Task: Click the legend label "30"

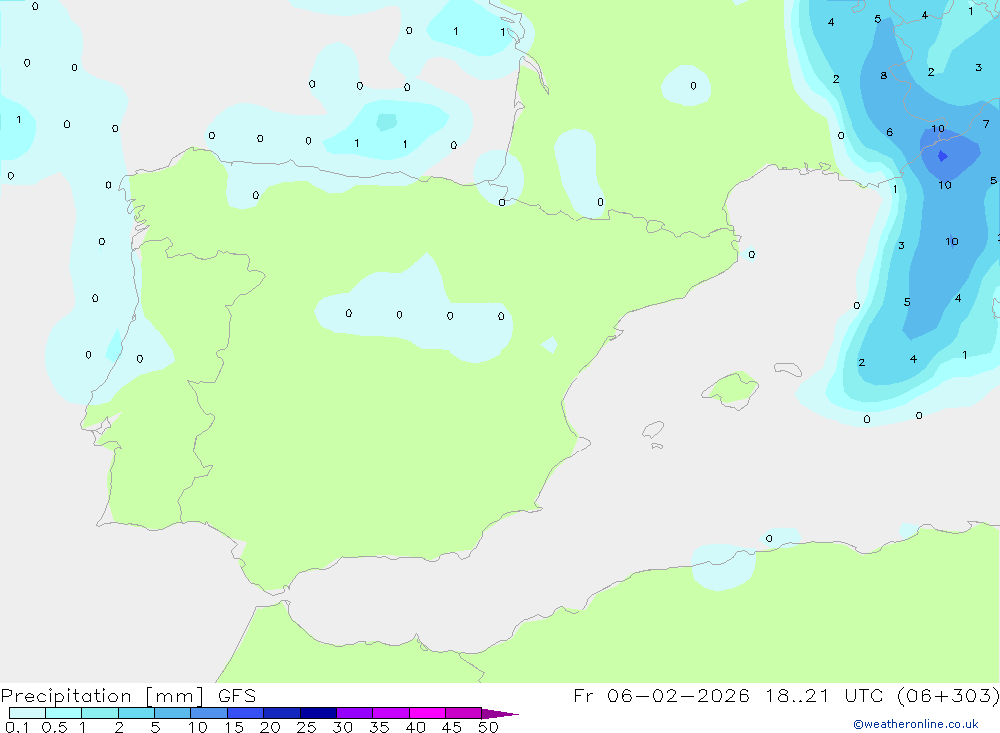Action: pos(342,727)
